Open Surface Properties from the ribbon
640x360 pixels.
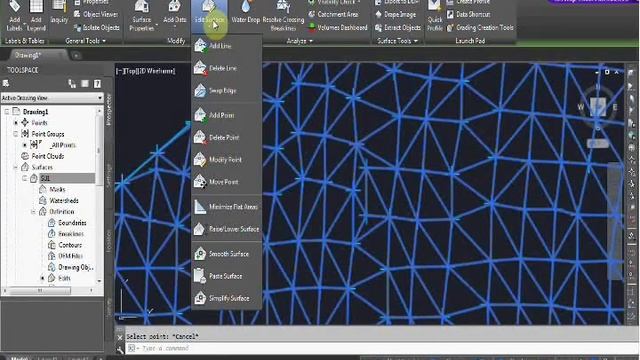[142, 16]
